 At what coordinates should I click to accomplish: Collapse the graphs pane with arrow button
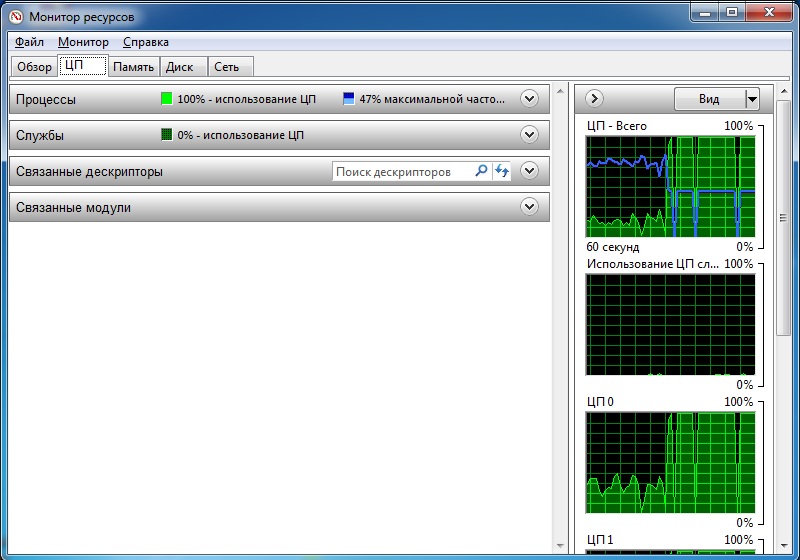coord(594,98)
